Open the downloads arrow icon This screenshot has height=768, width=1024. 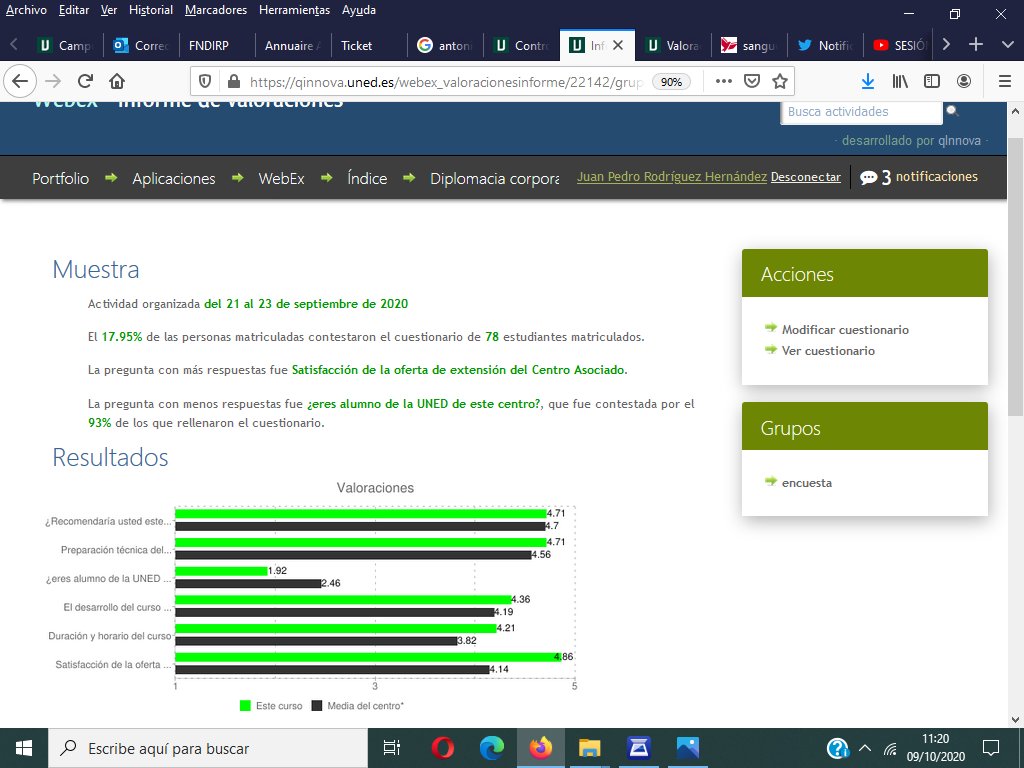(x=868, y=82)
